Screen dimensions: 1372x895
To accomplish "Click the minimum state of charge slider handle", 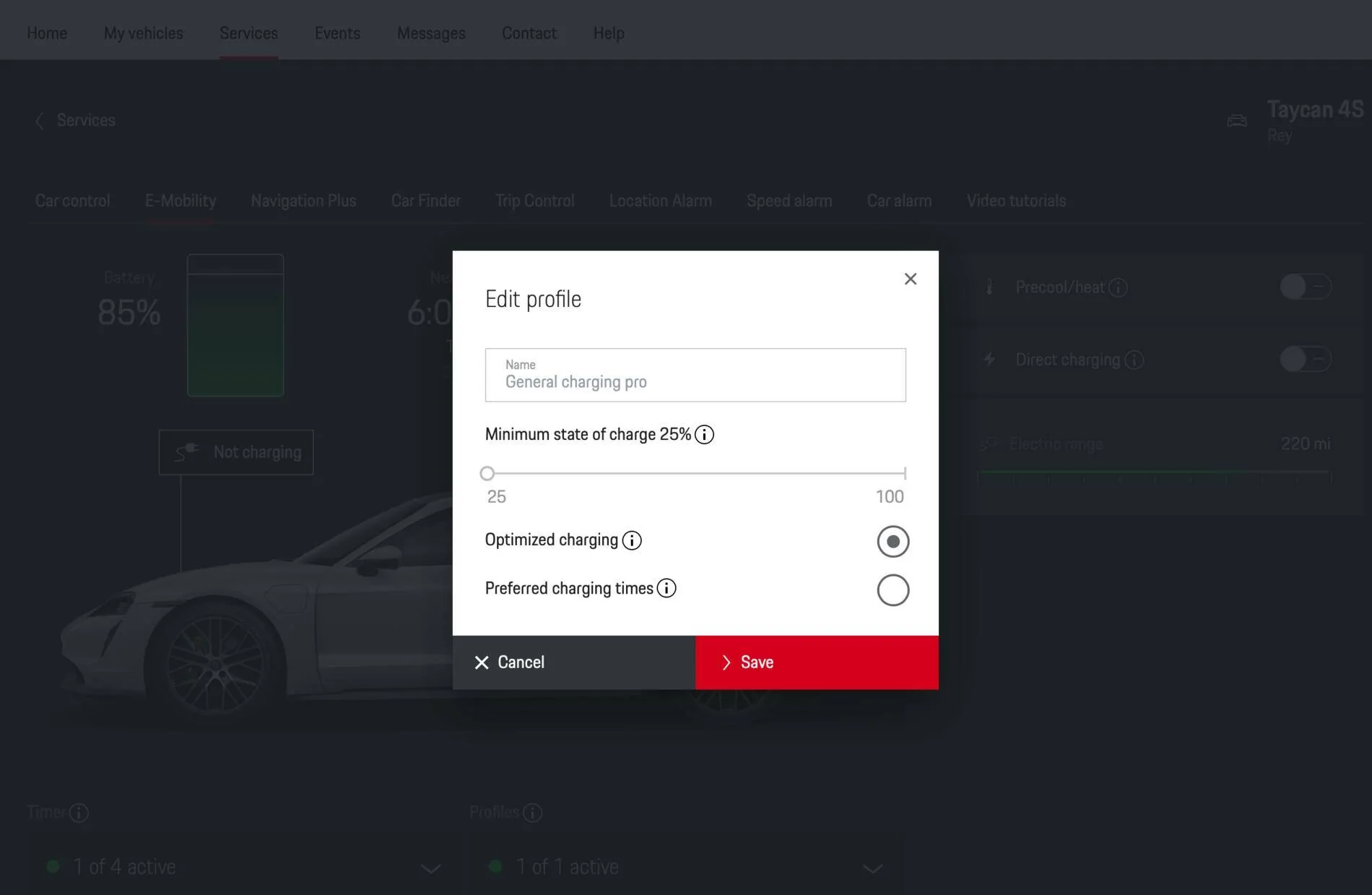I will 487,473.
